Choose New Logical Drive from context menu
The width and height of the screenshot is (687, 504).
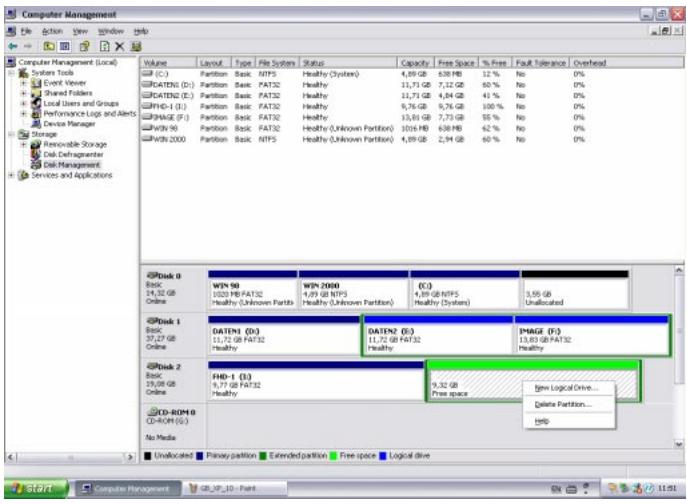569,388
